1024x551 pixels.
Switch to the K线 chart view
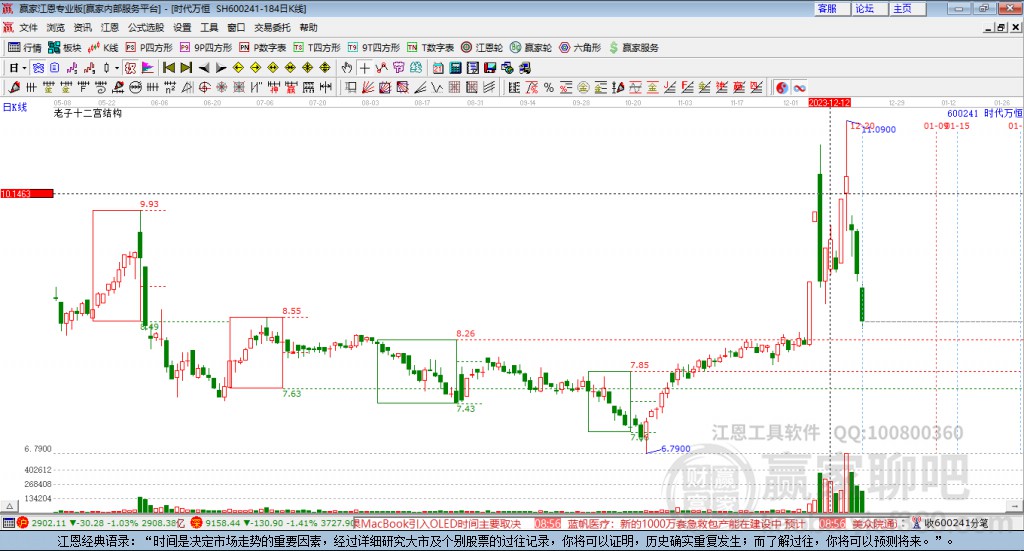[x=103, y=48]
